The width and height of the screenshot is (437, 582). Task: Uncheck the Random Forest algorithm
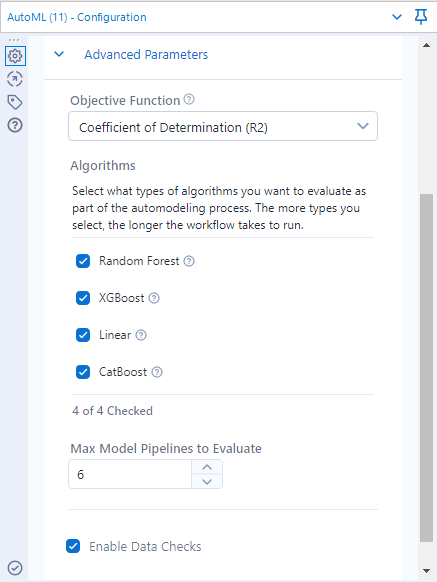(x=83, y=261)
